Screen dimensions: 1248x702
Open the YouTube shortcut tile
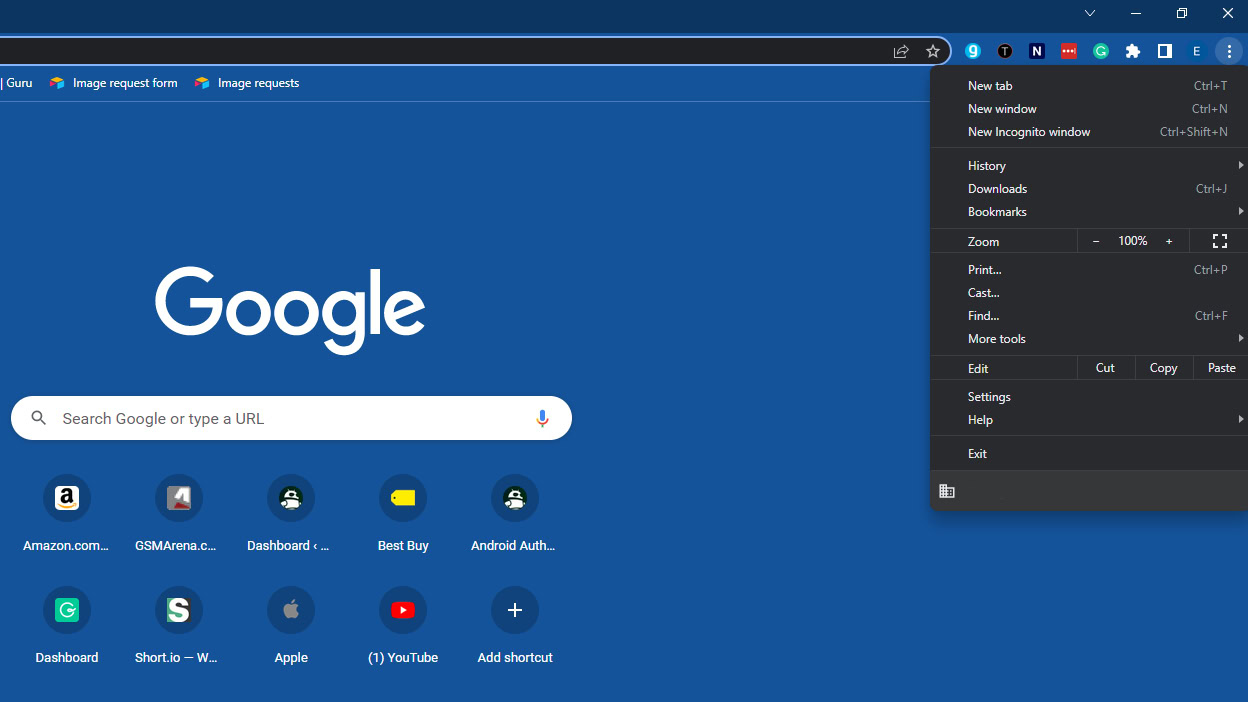(403, 610)
